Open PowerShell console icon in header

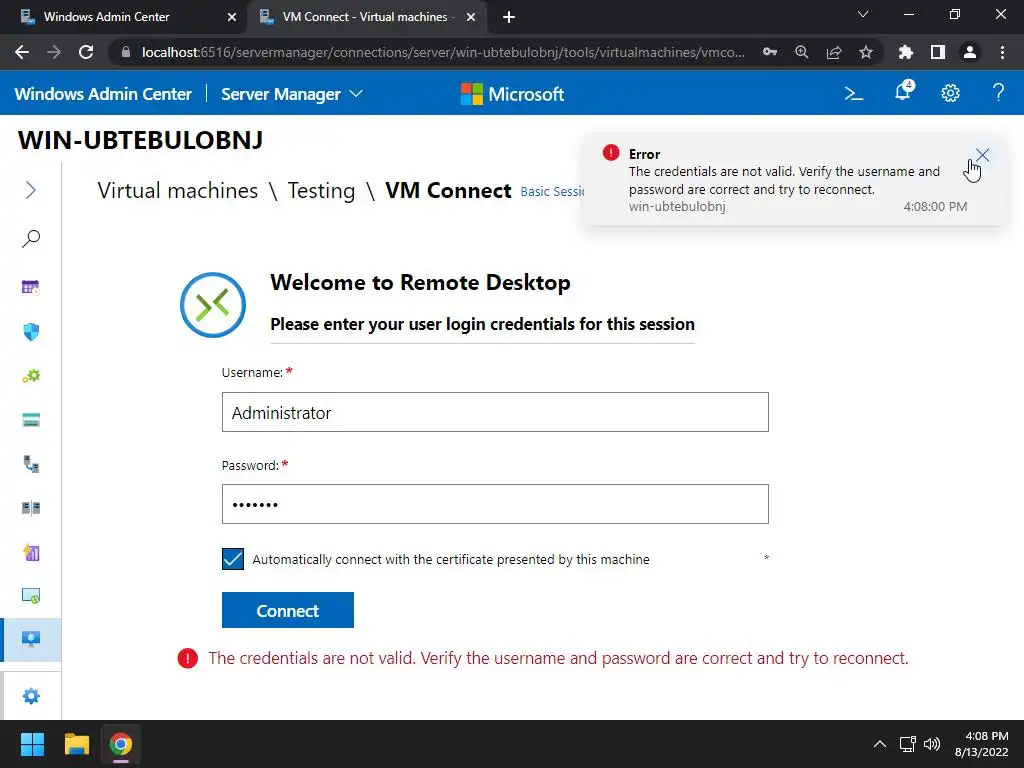pos(854,94)
